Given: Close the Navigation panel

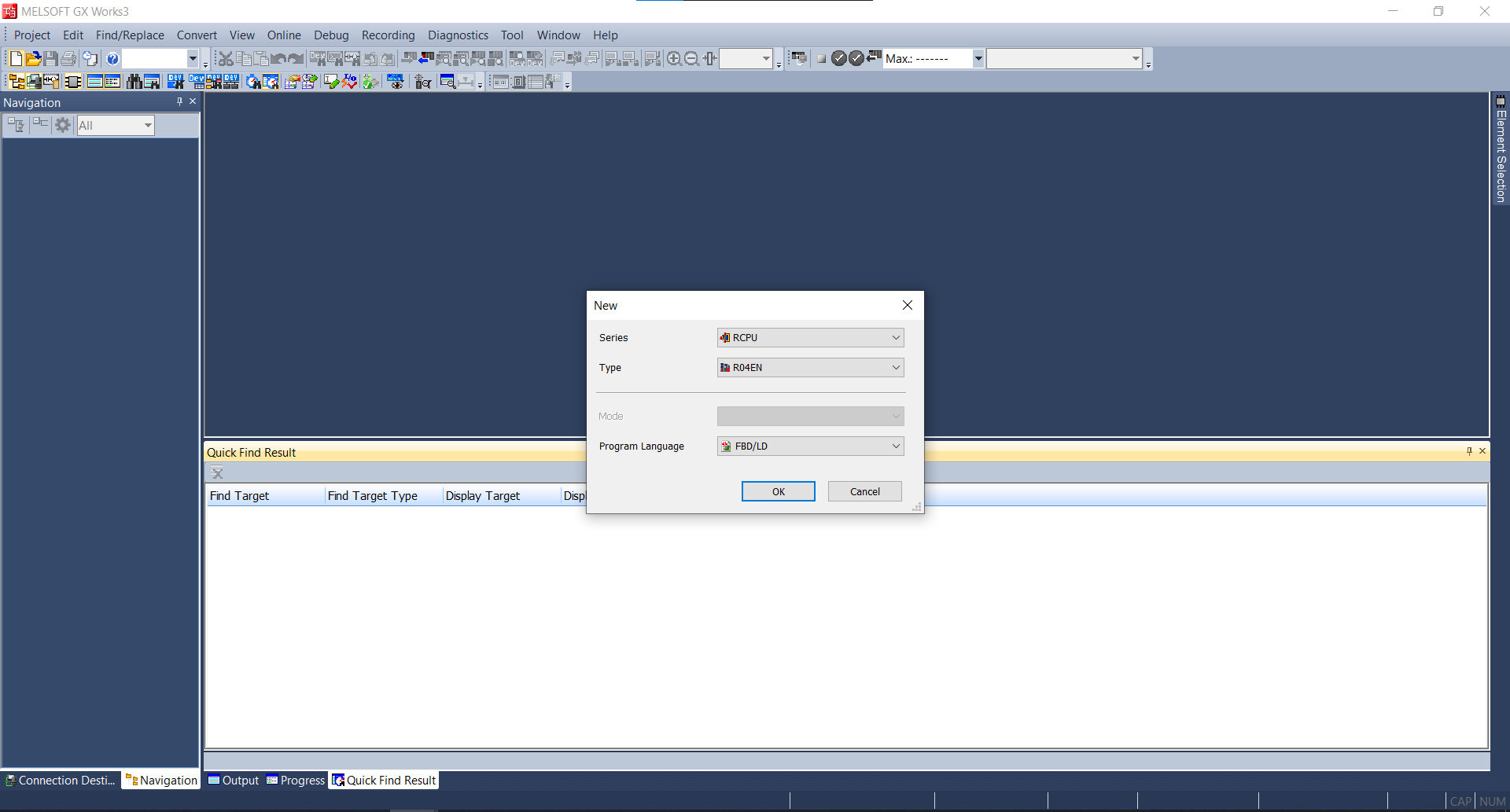Looking at the screenshot, I should (x=193, y=101).
